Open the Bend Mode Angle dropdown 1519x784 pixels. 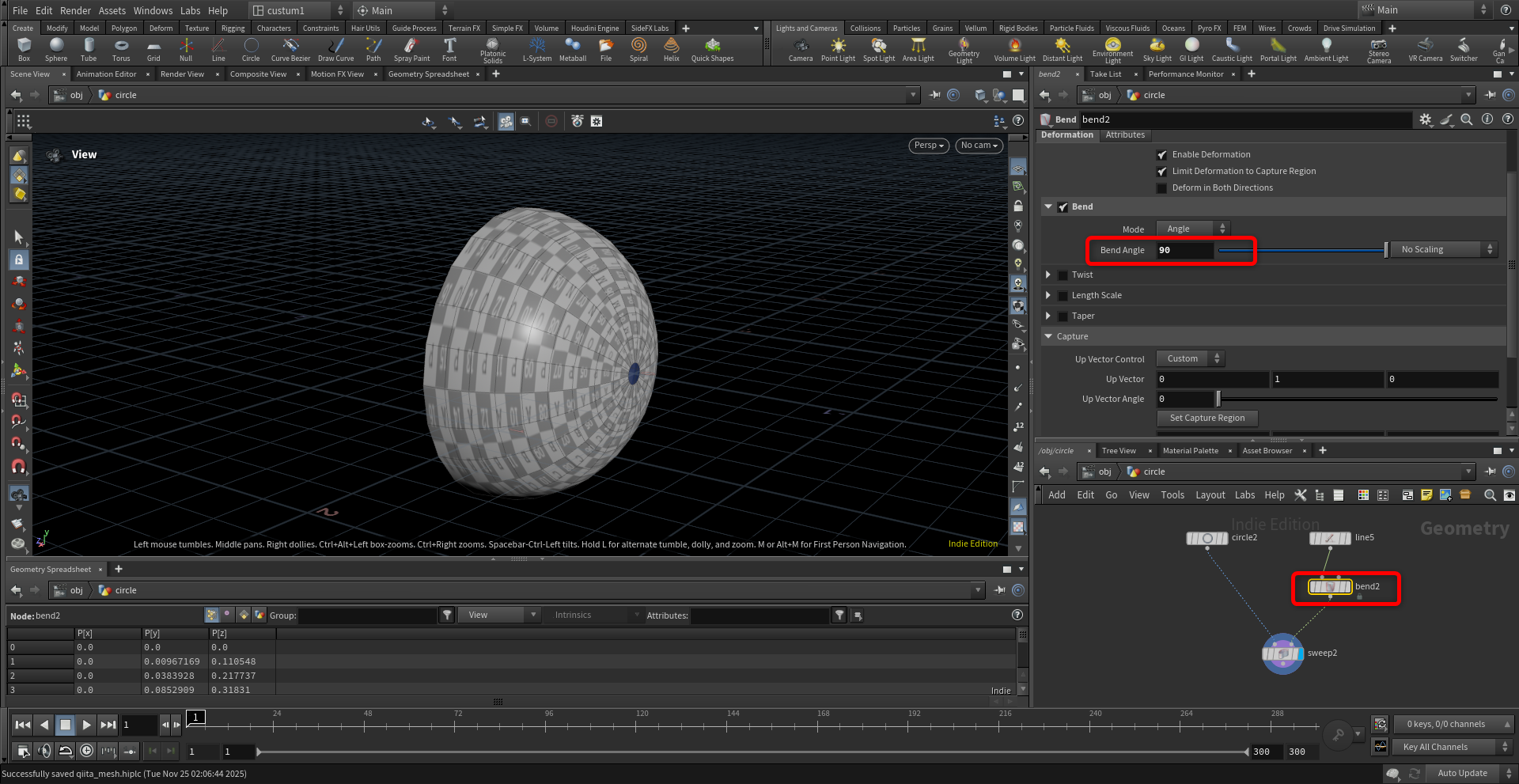(x=1192, y=229)
